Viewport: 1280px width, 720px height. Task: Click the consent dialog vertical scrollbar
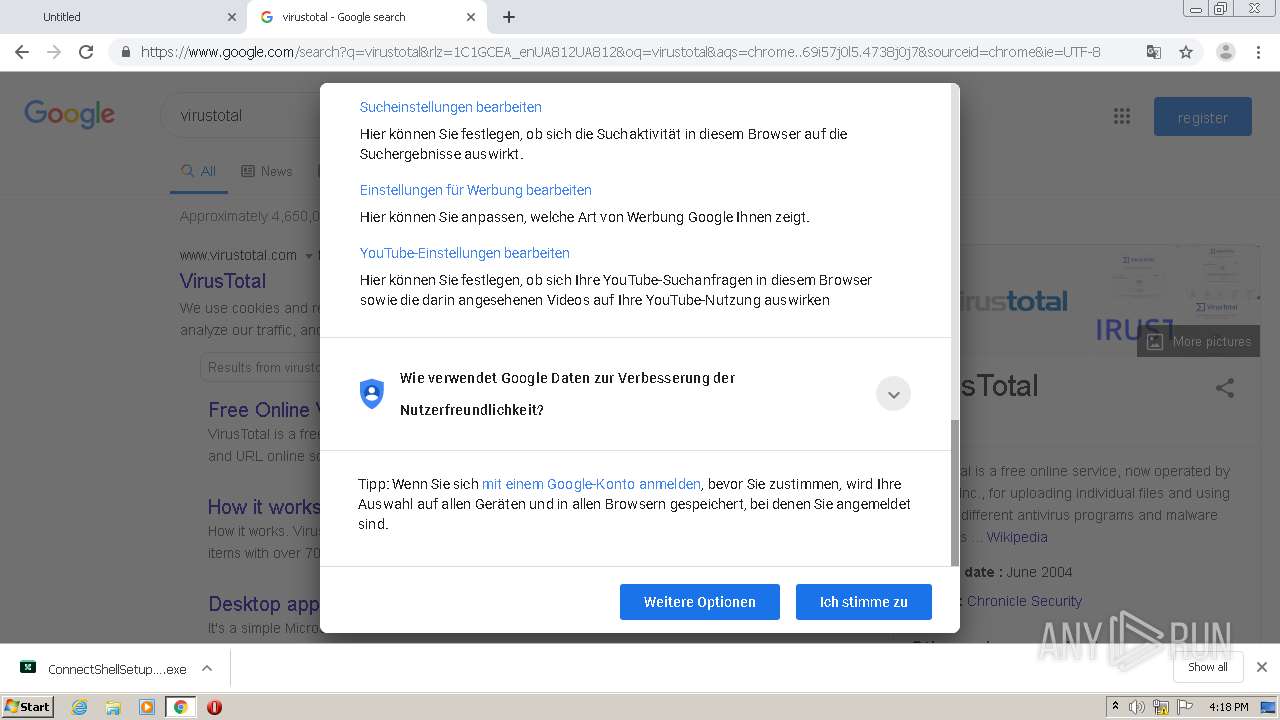[x=954, y=492]
